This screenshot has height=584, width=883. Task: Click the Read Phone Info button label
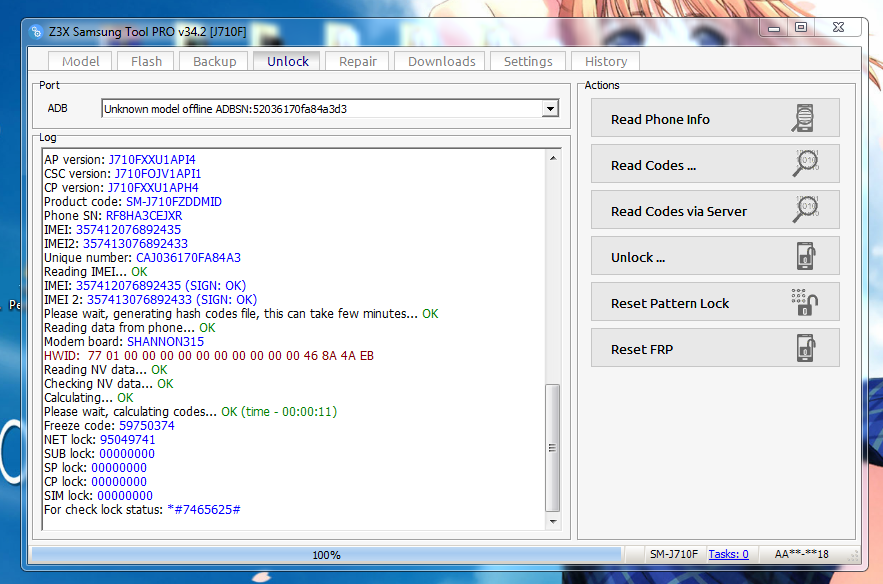(660, 119)
